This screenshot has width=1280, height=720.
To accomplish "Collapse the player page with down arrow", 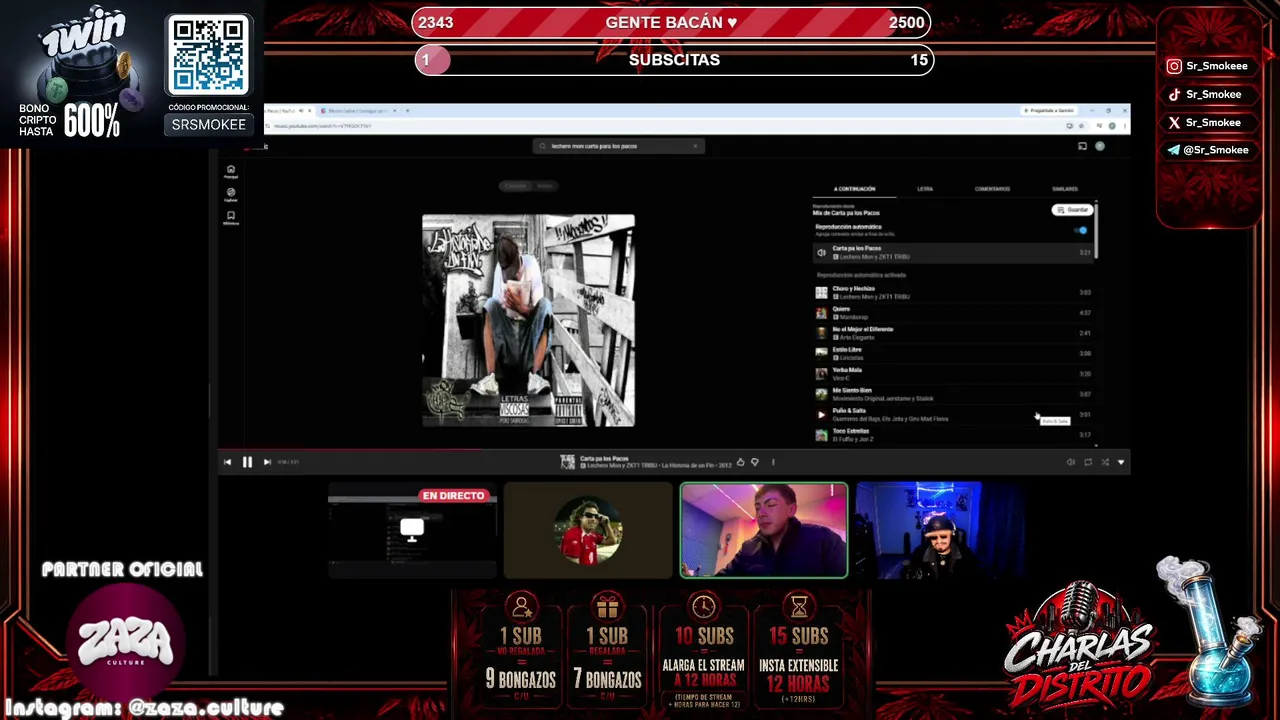I will (x=1121, y=462).
